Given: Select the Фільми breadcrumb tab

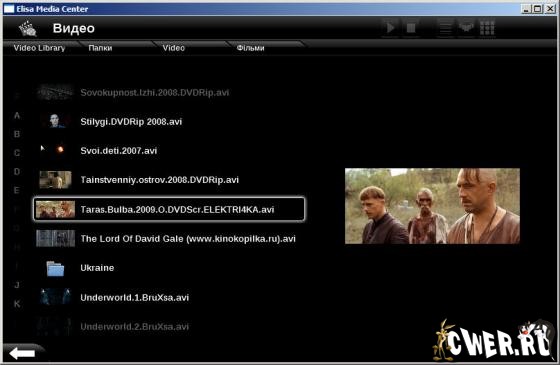Looking at the screenshot, I should tap(250, 48).
